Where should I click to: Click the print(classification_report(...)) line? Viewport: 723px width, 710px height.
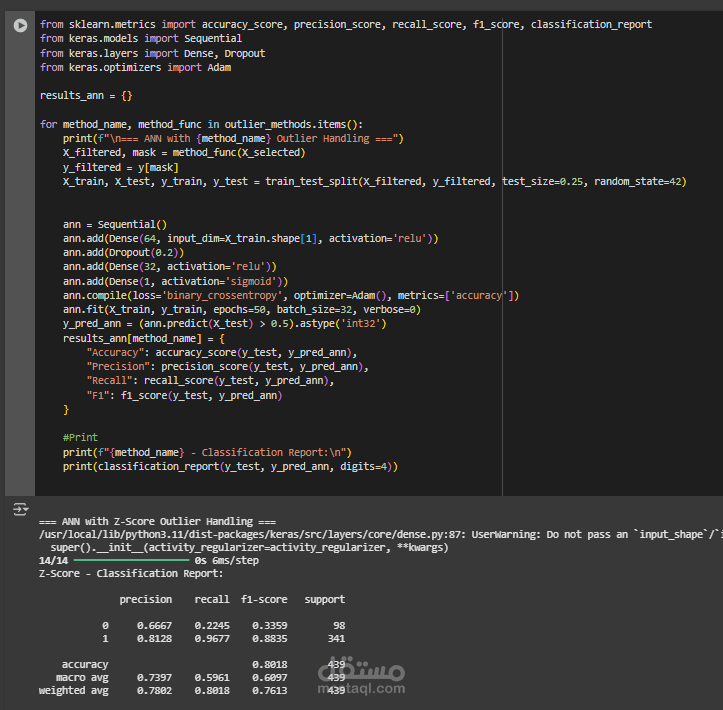point(230,467)
